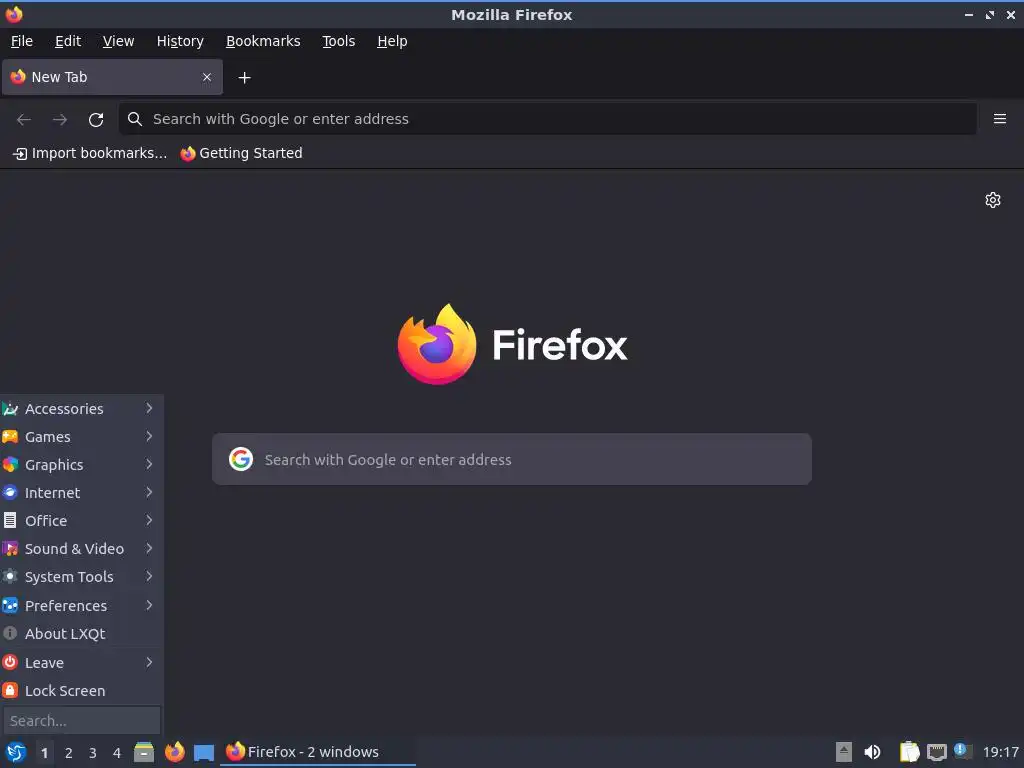Open a new tab with plus button
The width and height of the screenshot is (1024, 768).
tap(244, 78)
